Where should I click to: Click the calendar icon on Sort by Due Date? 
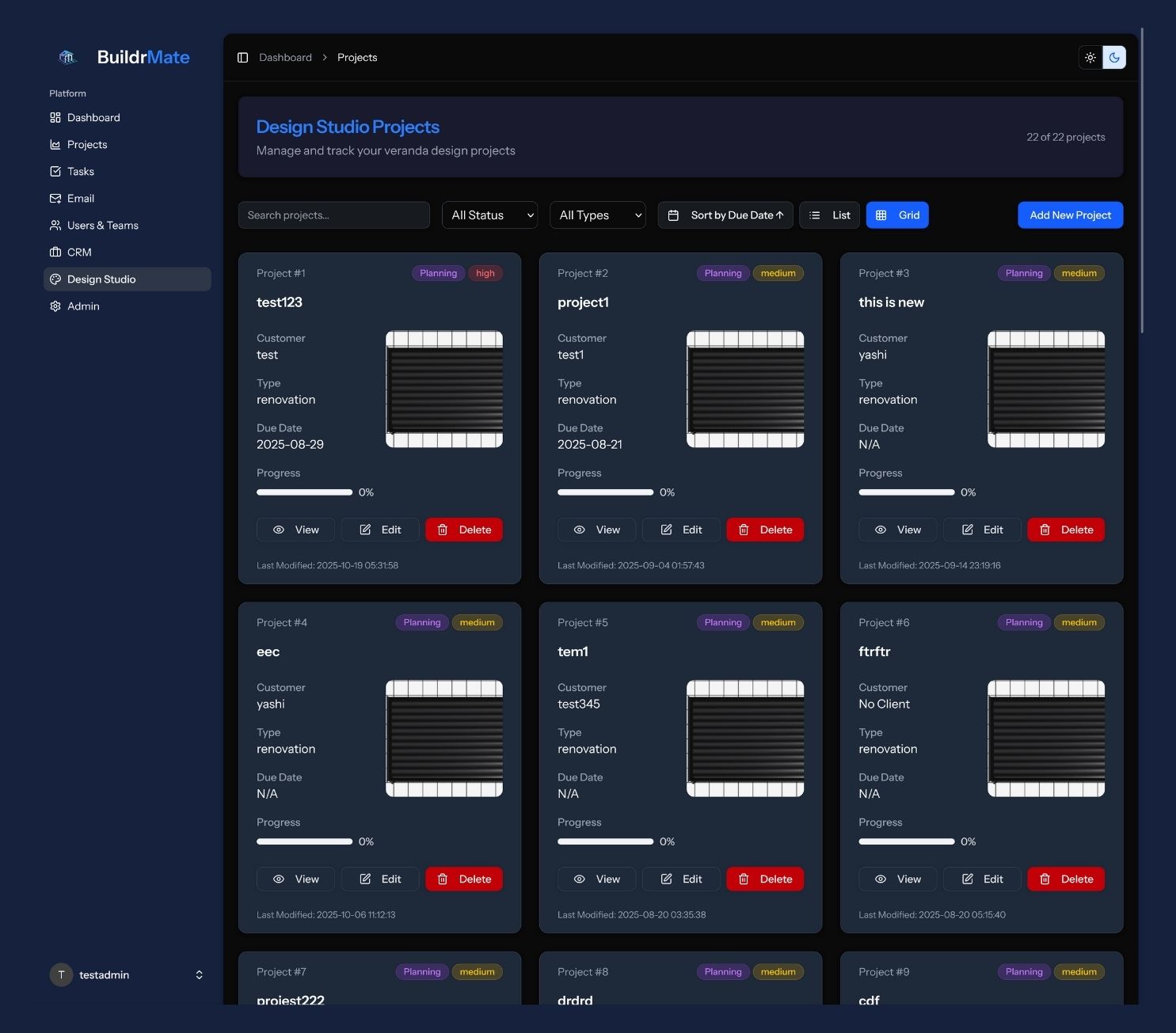pyautogui.click(x=674, y=215)
